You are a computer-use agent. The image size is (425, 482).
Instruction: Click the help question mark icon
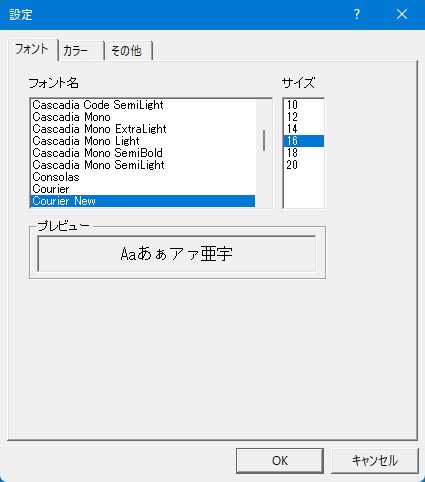coord(357,14)
